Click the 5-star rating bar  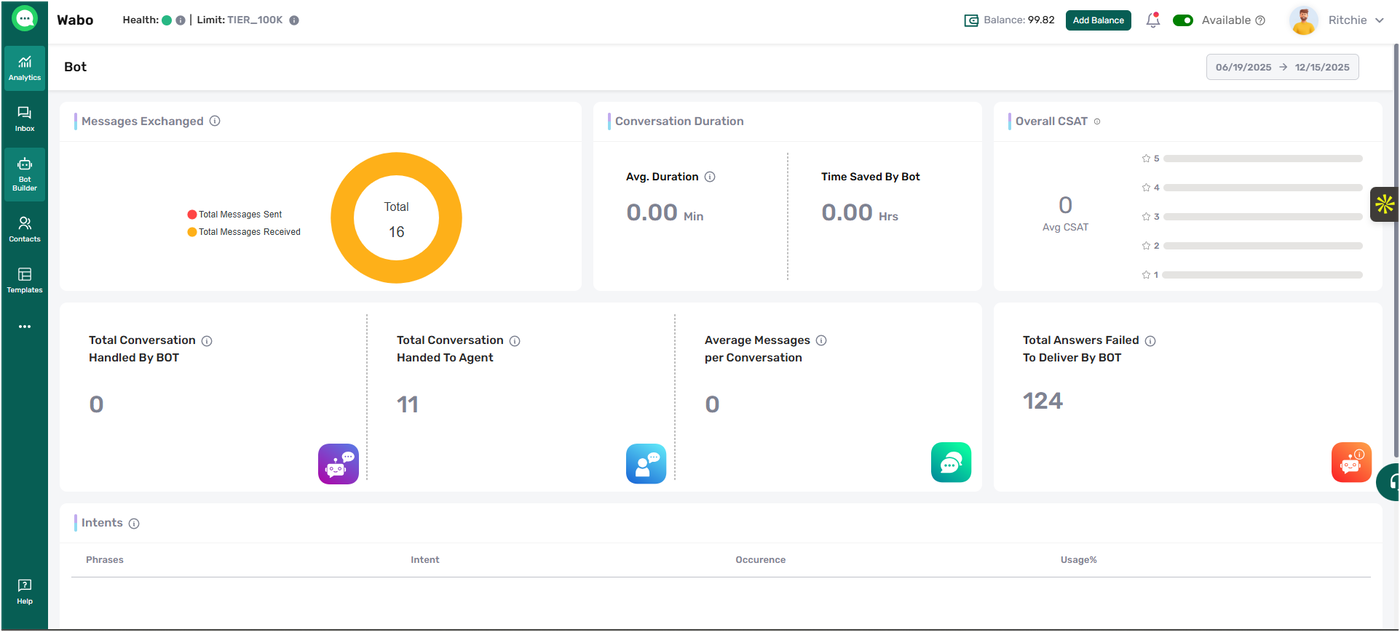(1263, 158)
